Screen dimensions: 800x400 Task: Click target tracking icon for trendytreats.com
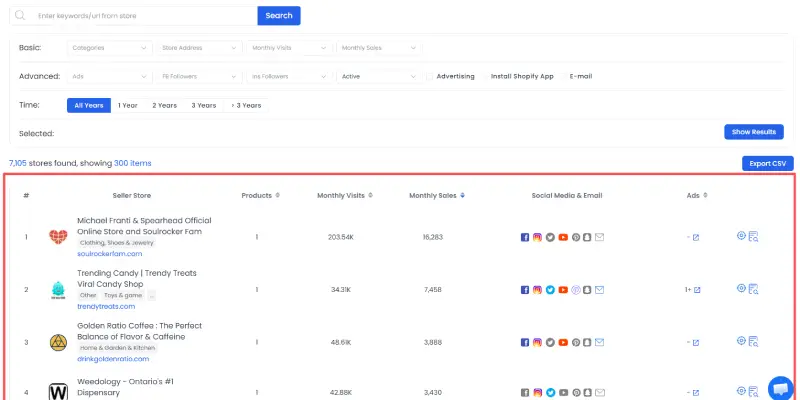(x=741, y=288)
